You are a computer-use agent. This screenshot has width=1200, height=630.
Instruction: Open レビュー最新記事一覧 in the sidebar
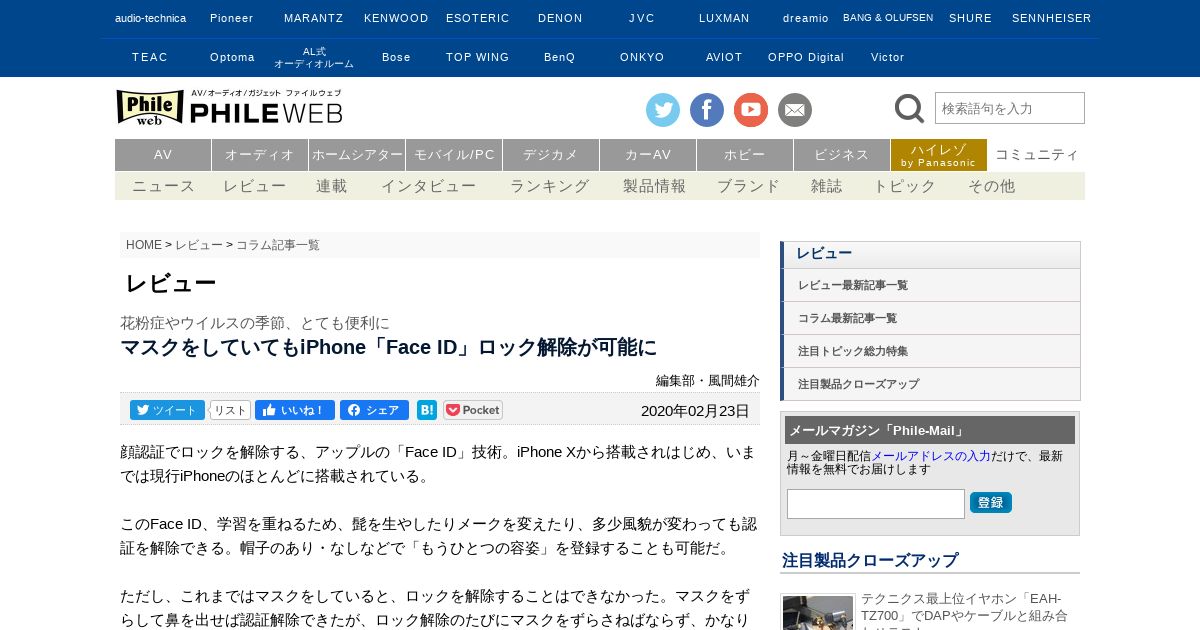tap(930, 285)
